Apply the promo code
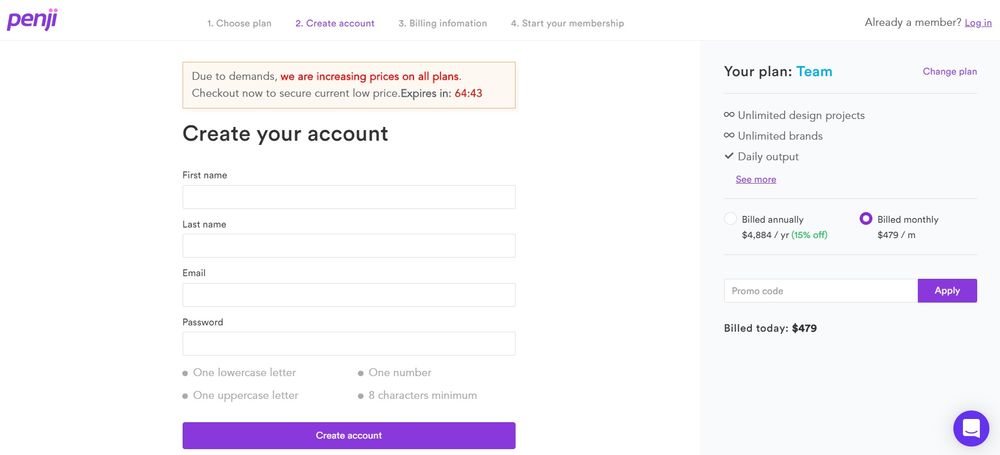 947,290
